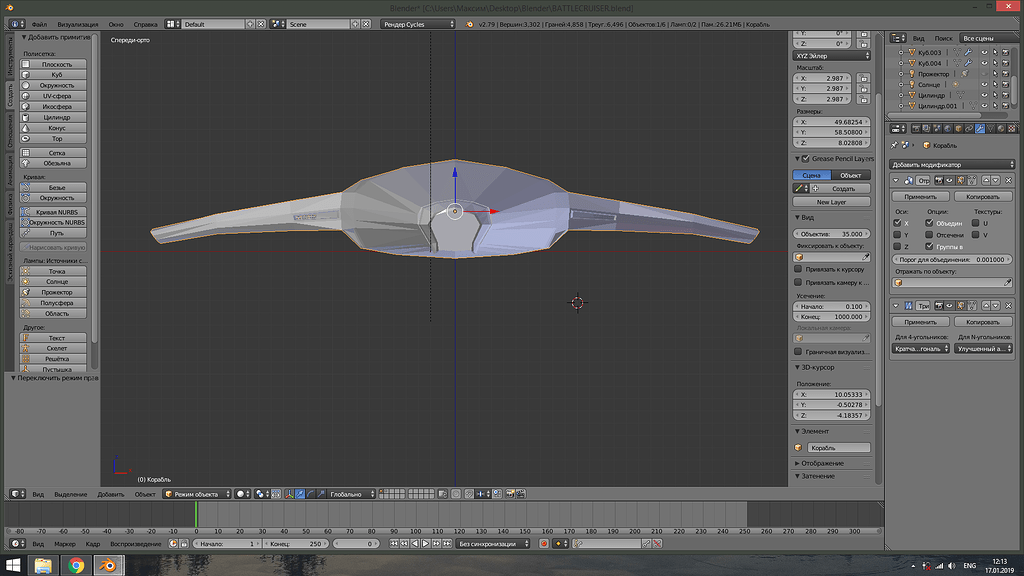Toggle the auto-keyframe record button

coord(544,544)
